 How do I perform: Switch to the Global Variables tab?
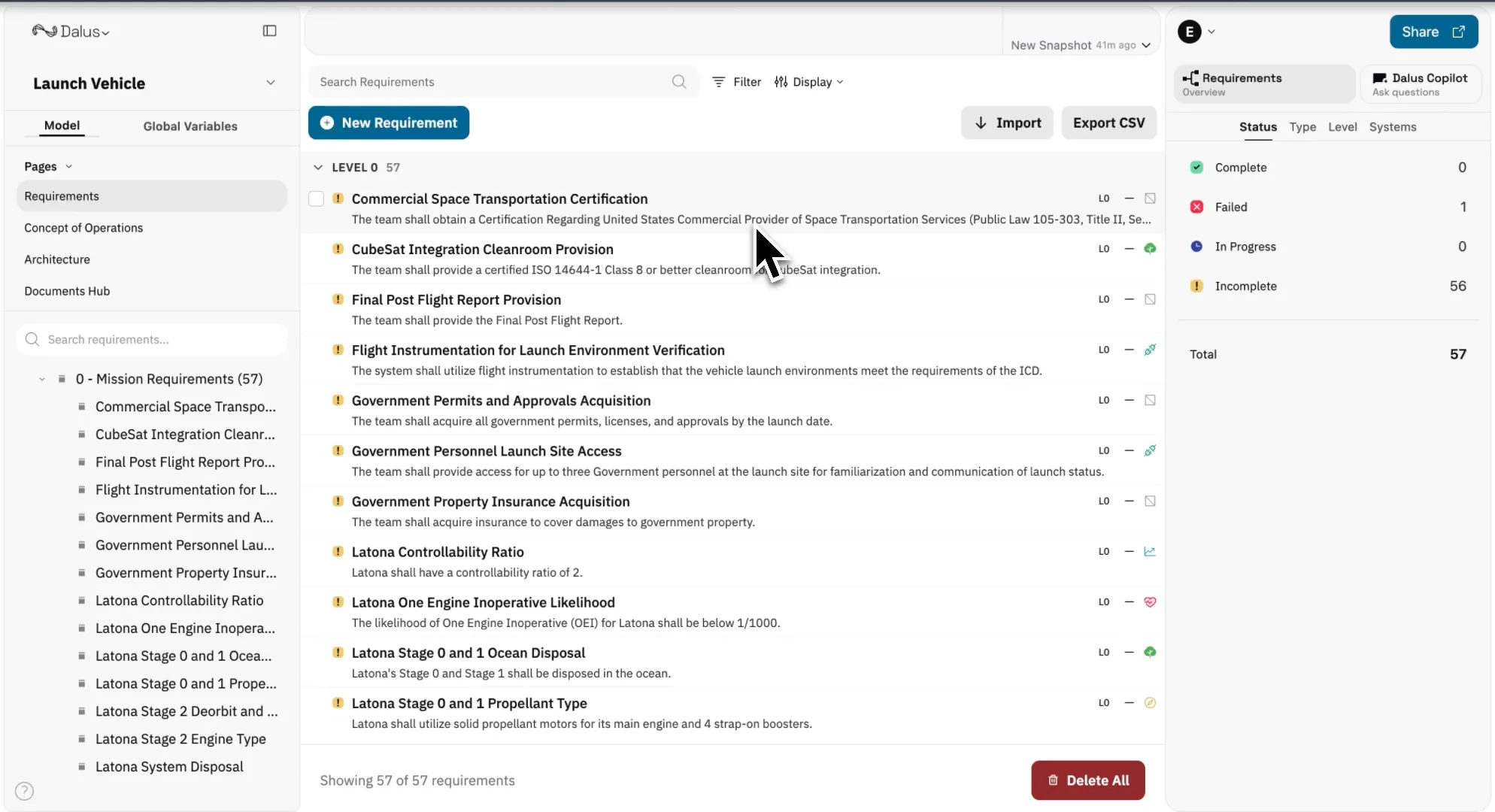point(190,126)
